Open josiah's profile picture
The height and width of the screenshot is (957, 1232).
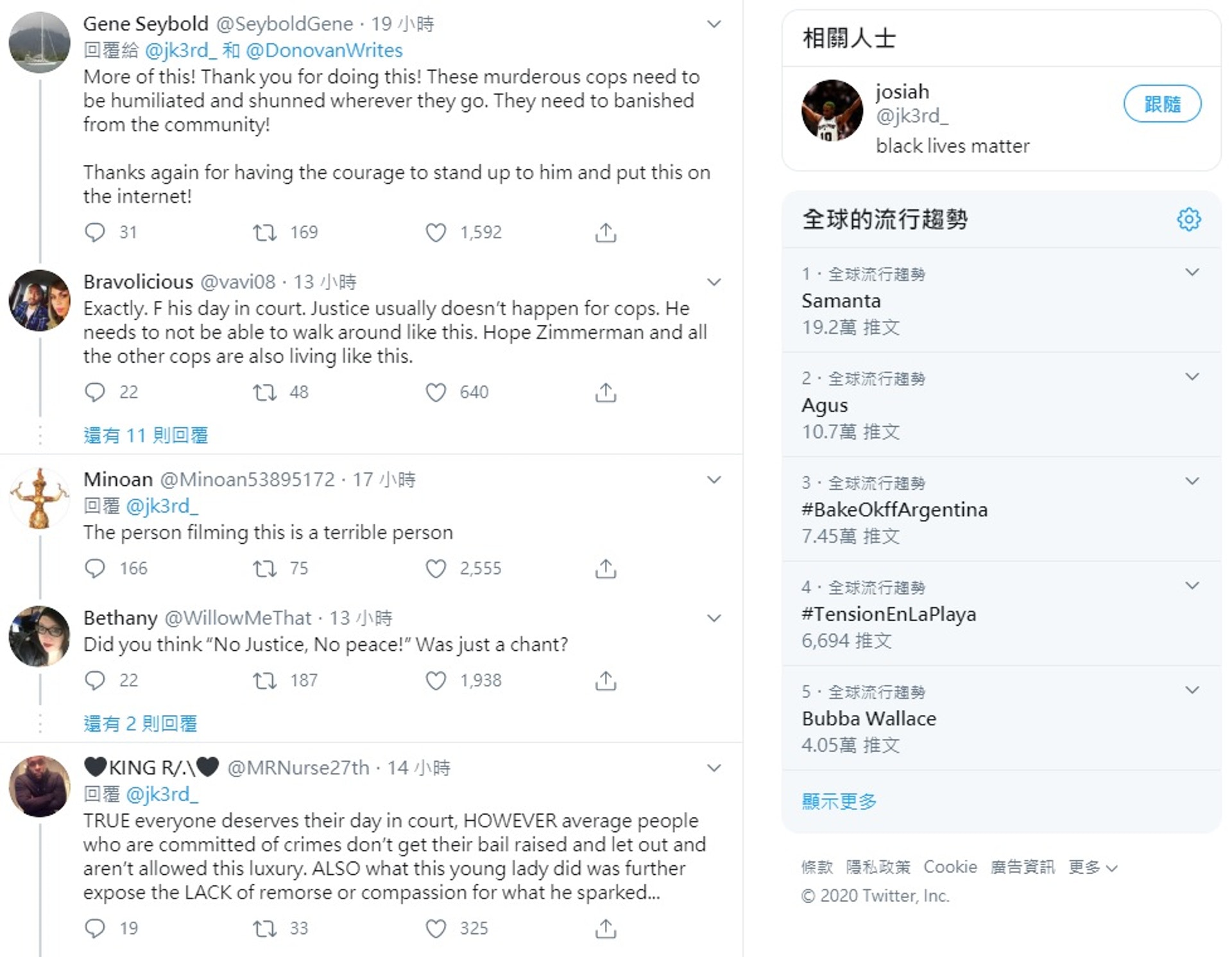pos(832,110)
